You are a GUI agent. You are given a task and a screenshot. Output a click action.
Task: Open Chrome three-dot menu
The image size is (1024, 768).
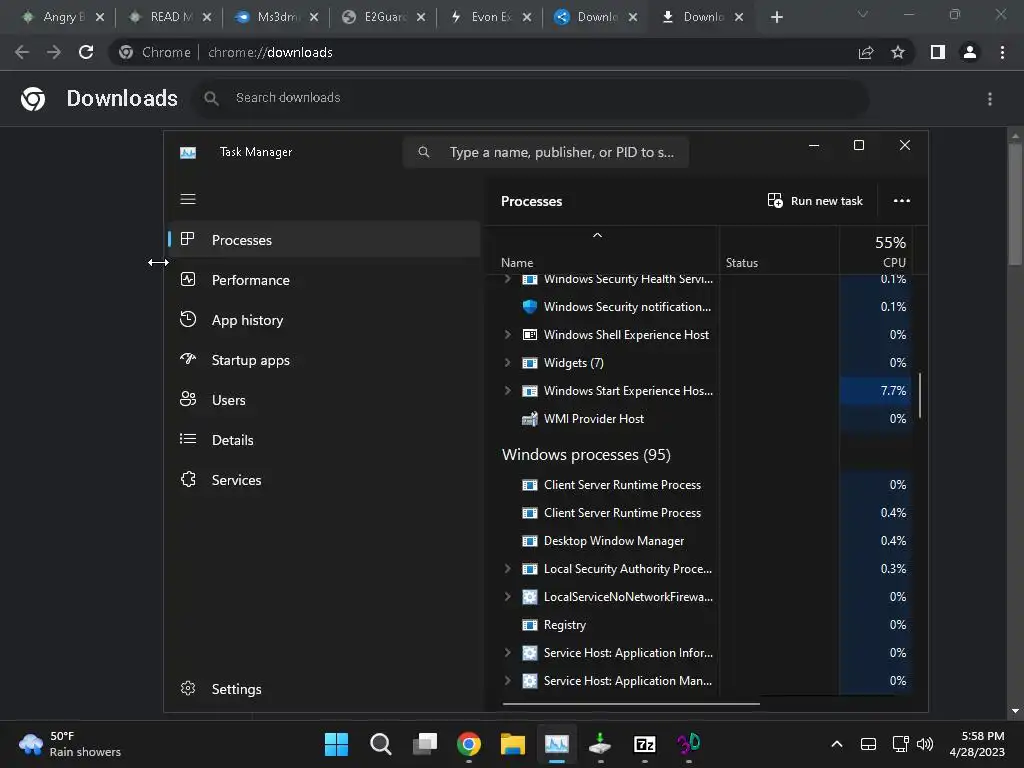point(1002,52)
